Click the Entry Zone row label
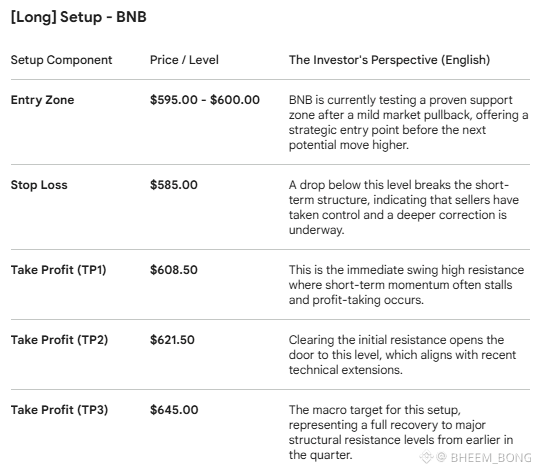This screenshot has height=473, width=539. coord(42,100)
